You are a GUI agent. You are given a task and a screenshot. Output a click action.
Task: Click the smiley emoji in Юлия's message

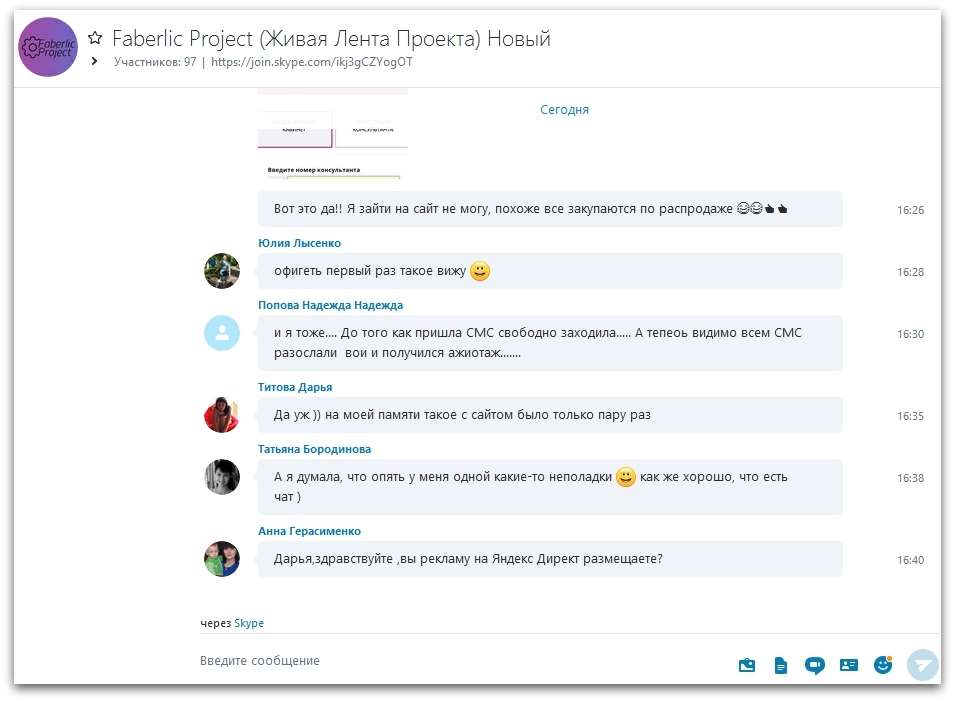pos(480,271)
